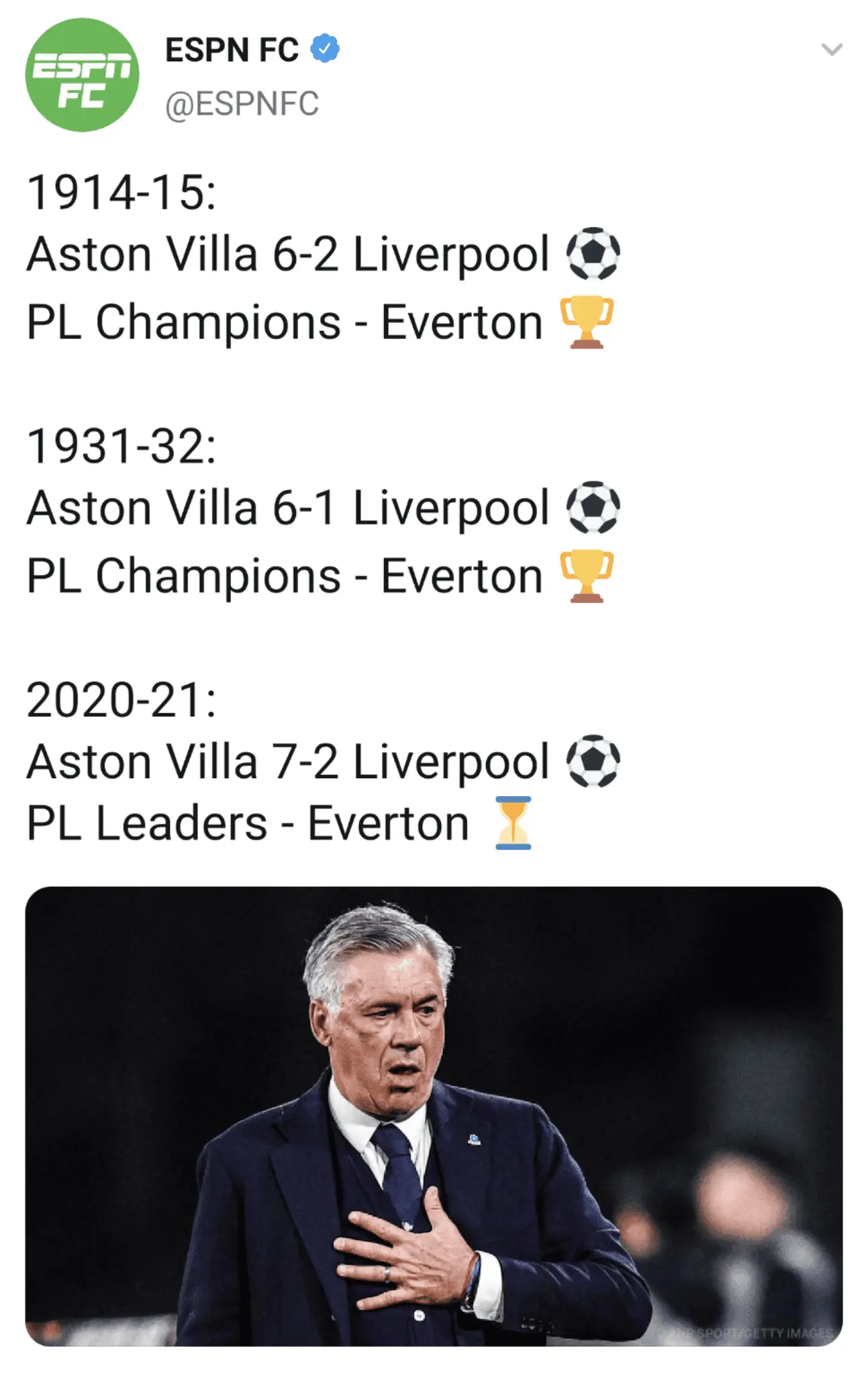Open the attached manager photo

pyautogui.click(x=434, y=1115)
